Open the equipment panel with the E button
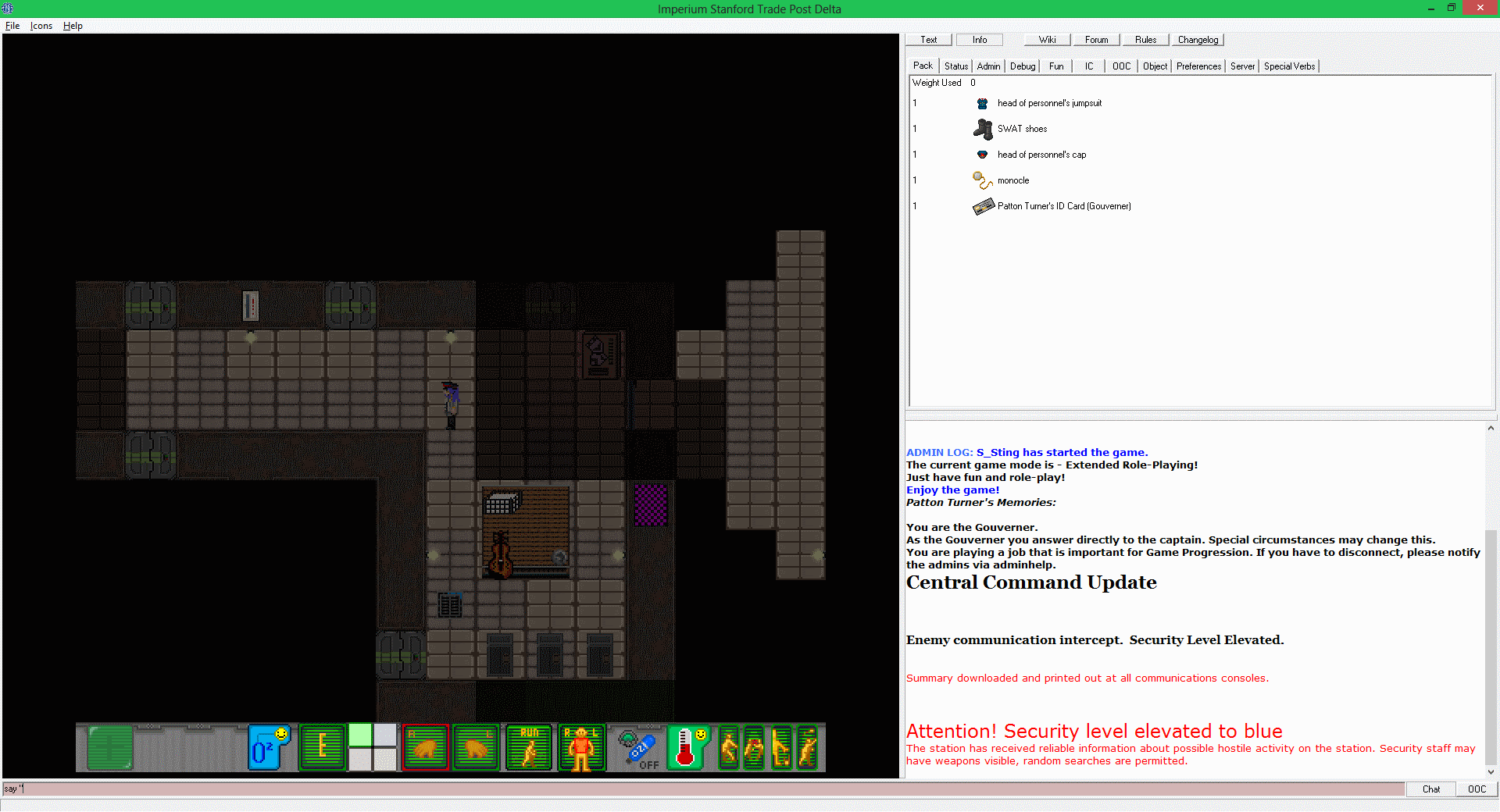Image resolution: width=1500 pixels, height=812 pixels. 322,747
